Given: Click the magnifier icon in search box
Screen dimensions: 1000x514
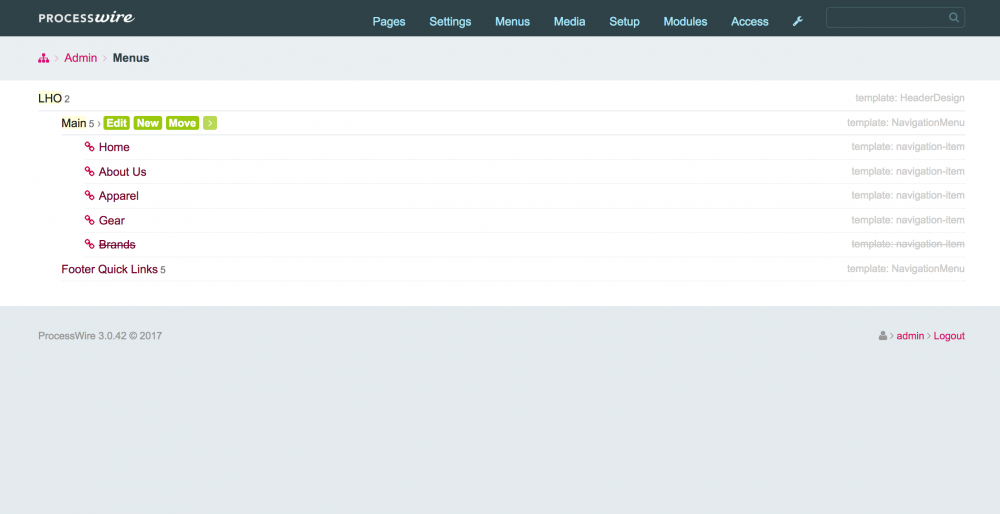Looking at the screenshot, I should pyautogui.click(x=954, y=18).
